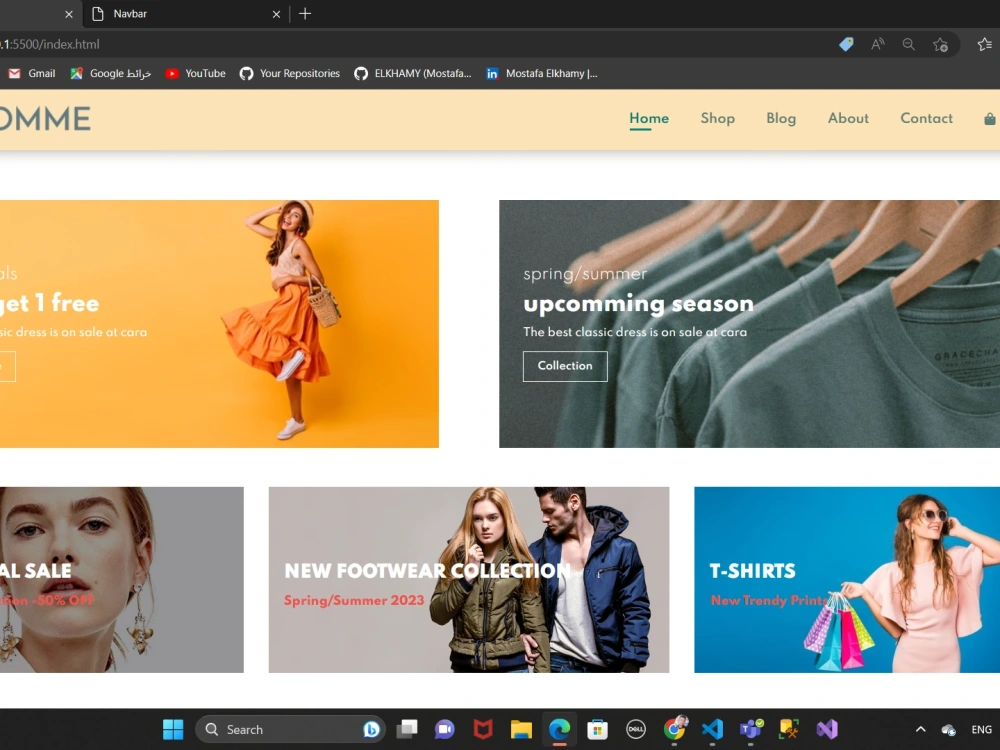Image resolution: width=1000 pixels, height=750 pixels.
Task: Click the ENG language indicator
Action: (x=982, y=729)
